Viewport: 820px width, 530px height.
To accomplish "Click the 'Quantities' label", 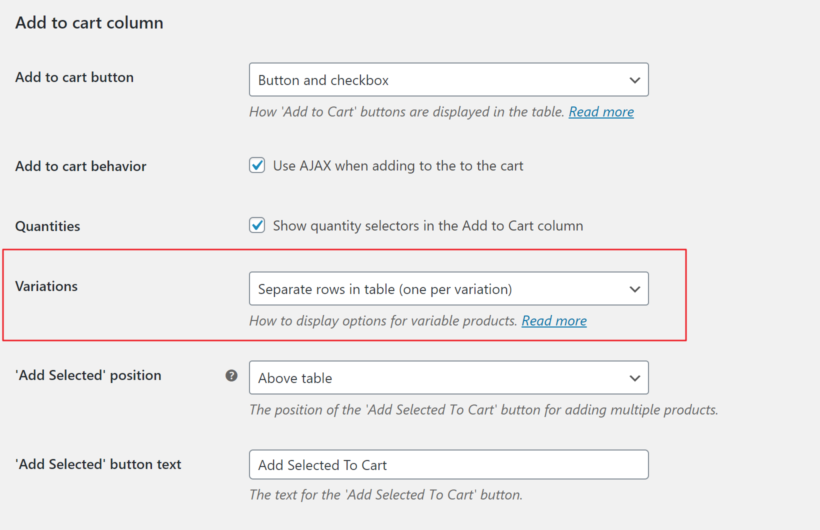I will (x=48, y=227).
